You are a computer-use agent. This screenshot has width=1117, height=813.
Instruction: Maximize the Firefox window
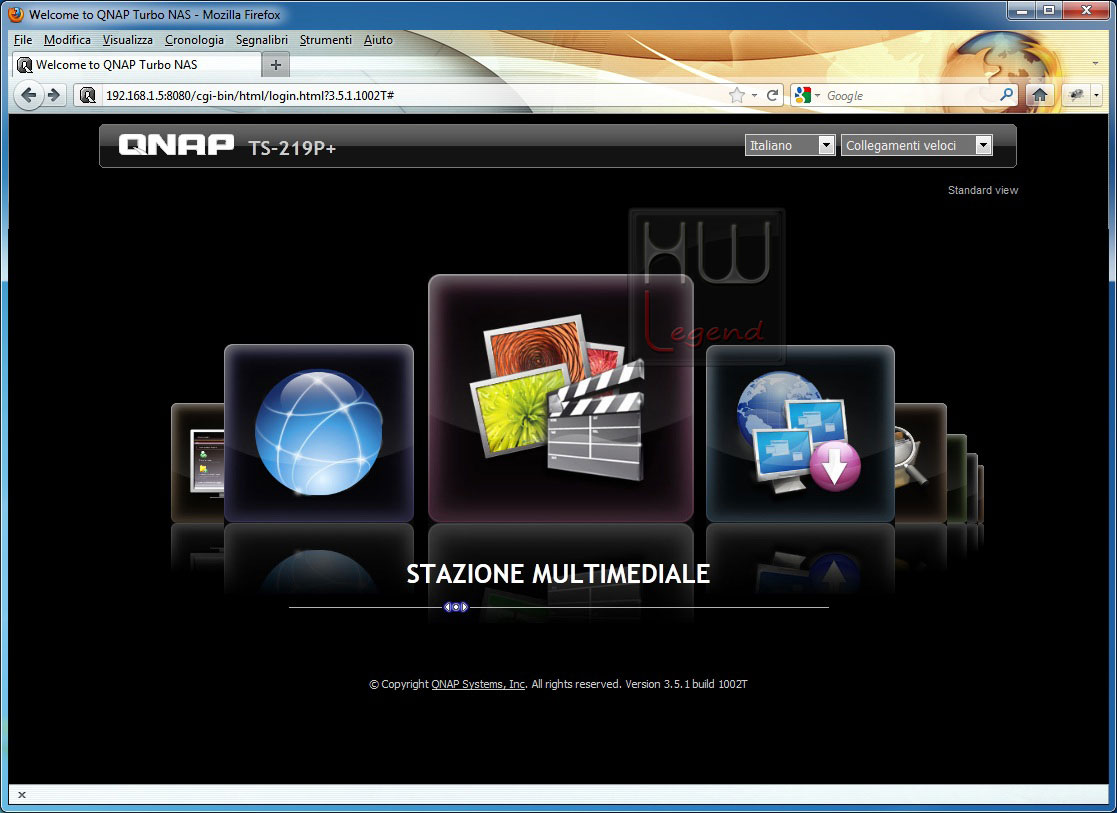click(1049, 11)
